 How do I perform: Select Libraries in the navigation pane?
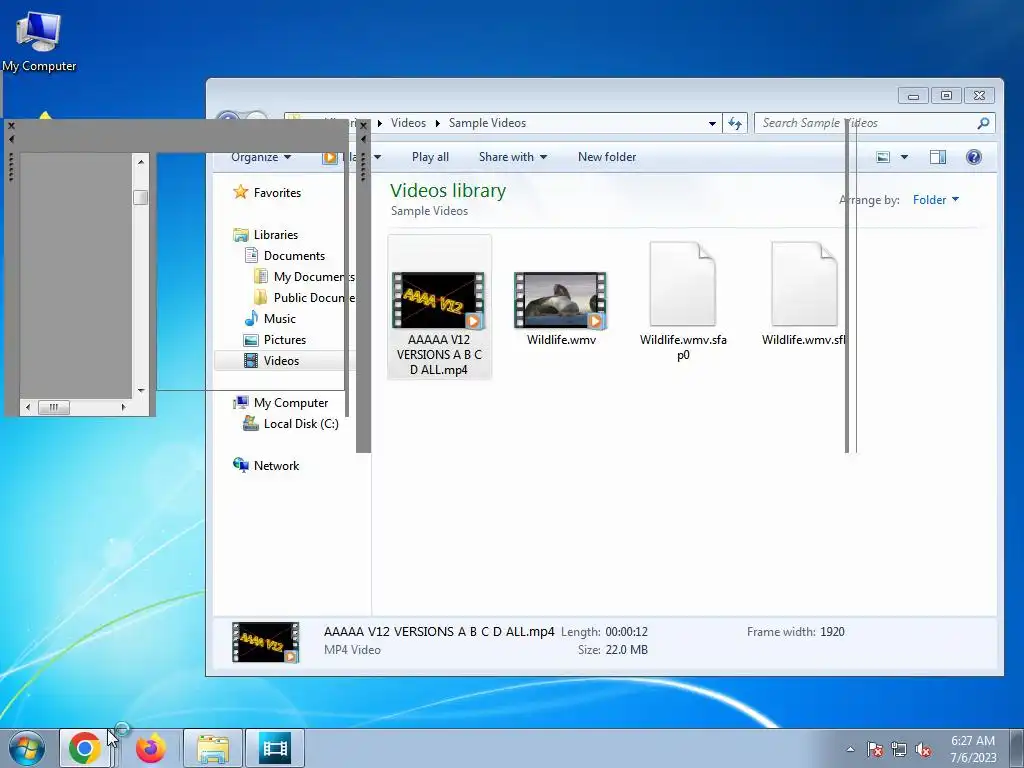[x=276, y=234]
